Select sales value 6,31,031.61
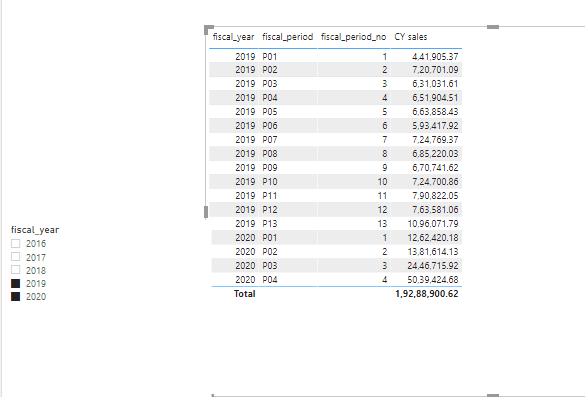The height and width of the screenshot is (397, 585). click(435, 84)
